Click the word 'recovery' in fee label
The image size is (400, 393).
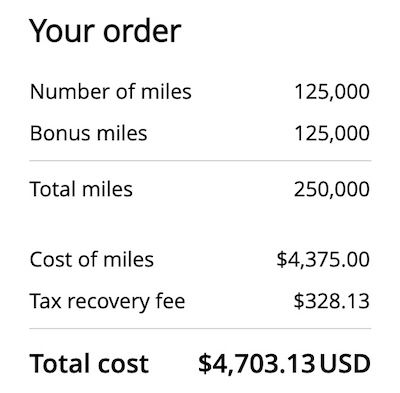point(108,303)
